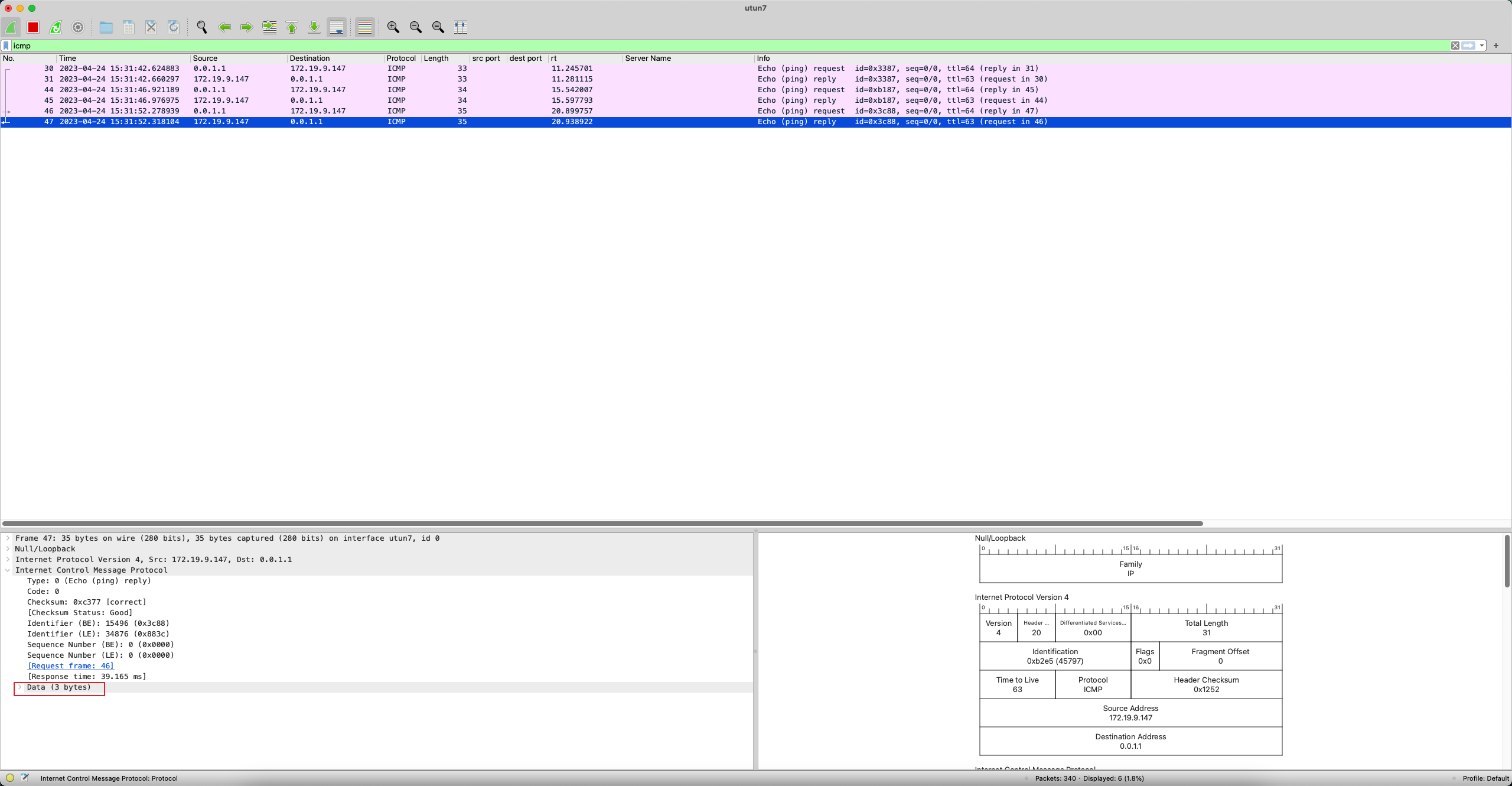Screen dimensions: 1512x786
Task: Click the packet diagram vertical scrollbar
Action: coord(1507,561)
